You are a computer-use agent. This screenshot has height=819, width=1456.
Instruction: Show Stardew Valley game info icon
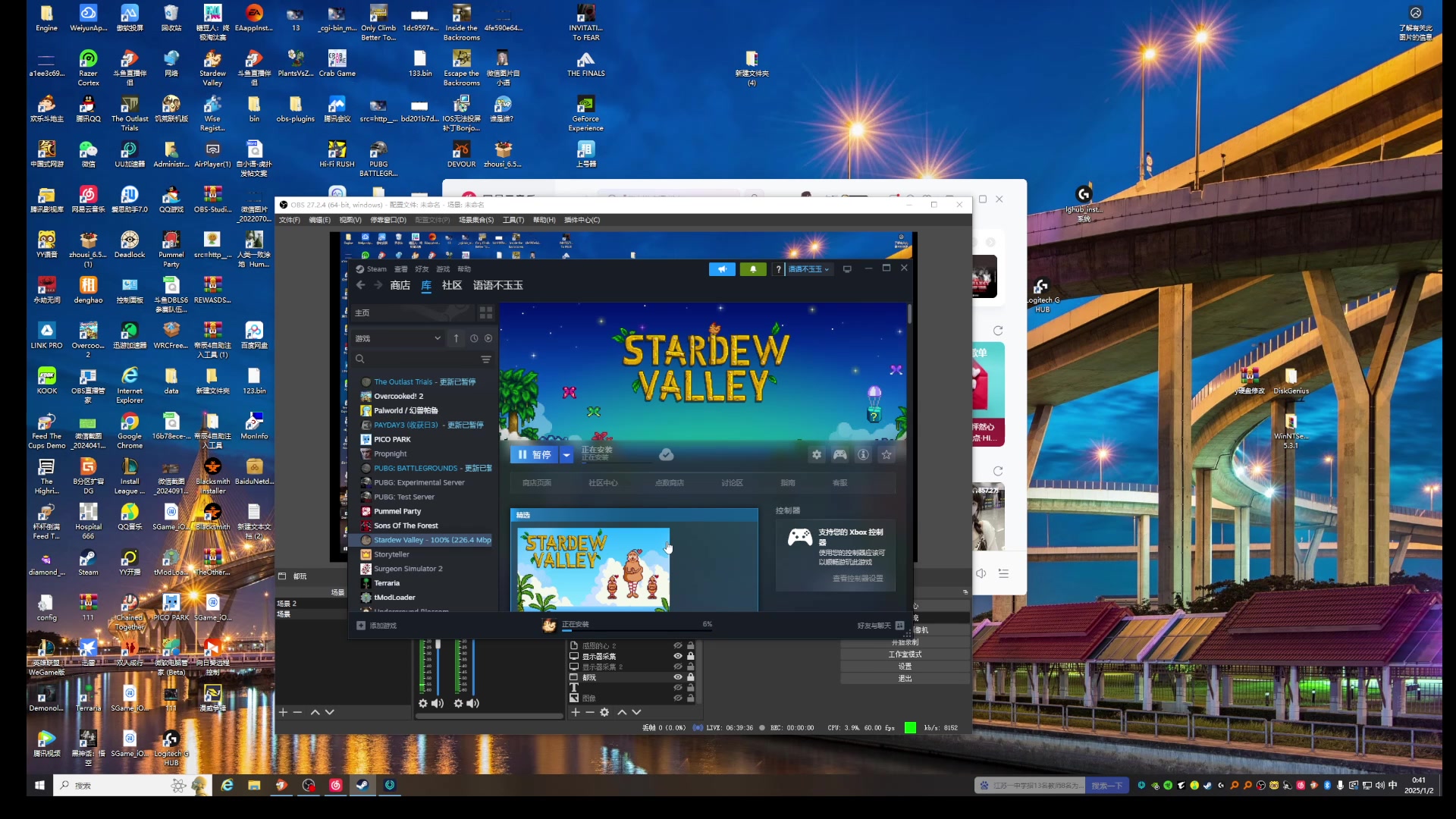pos(863,455)
